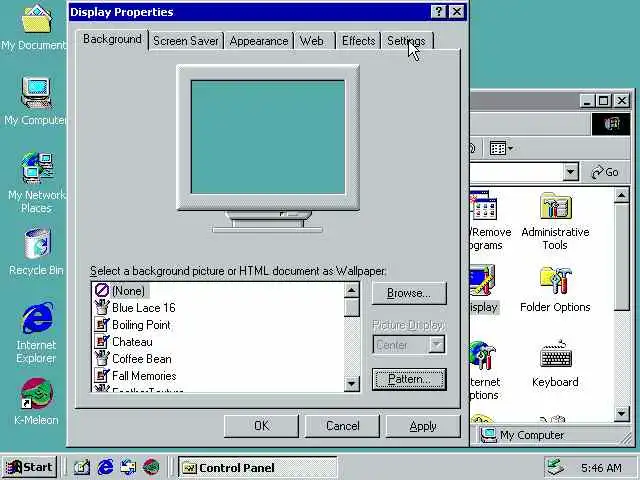Click the Add/Remove Programs icon in Control Panel

point(484,206)
